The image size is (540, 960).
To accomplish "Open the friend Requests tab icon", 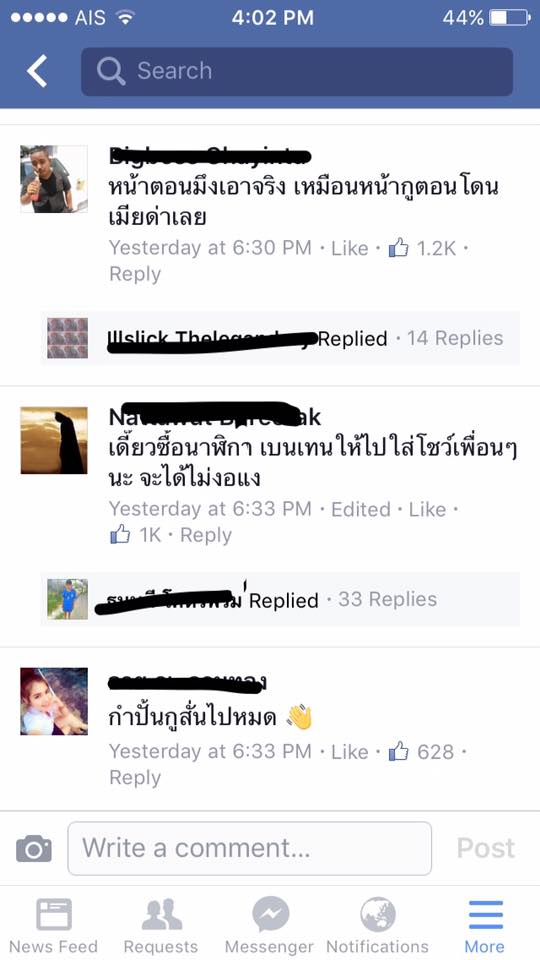I will click(x=161, y=915).
